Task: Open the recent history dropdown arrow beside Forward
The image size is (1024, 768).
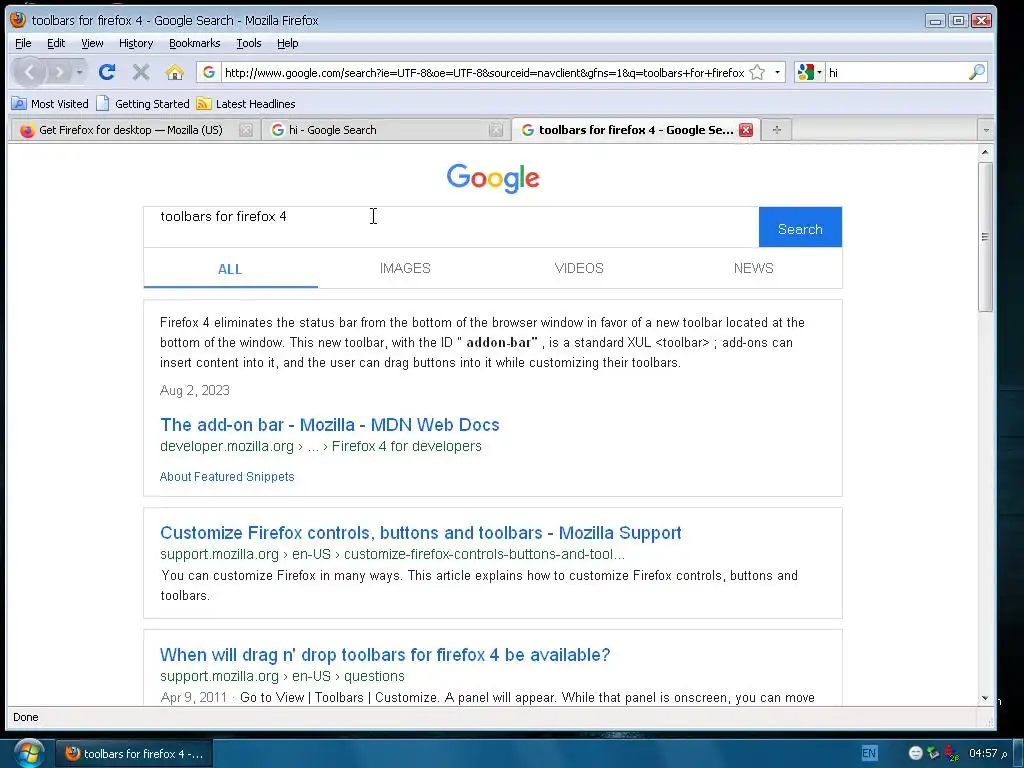Action: (x=80, y=72)
